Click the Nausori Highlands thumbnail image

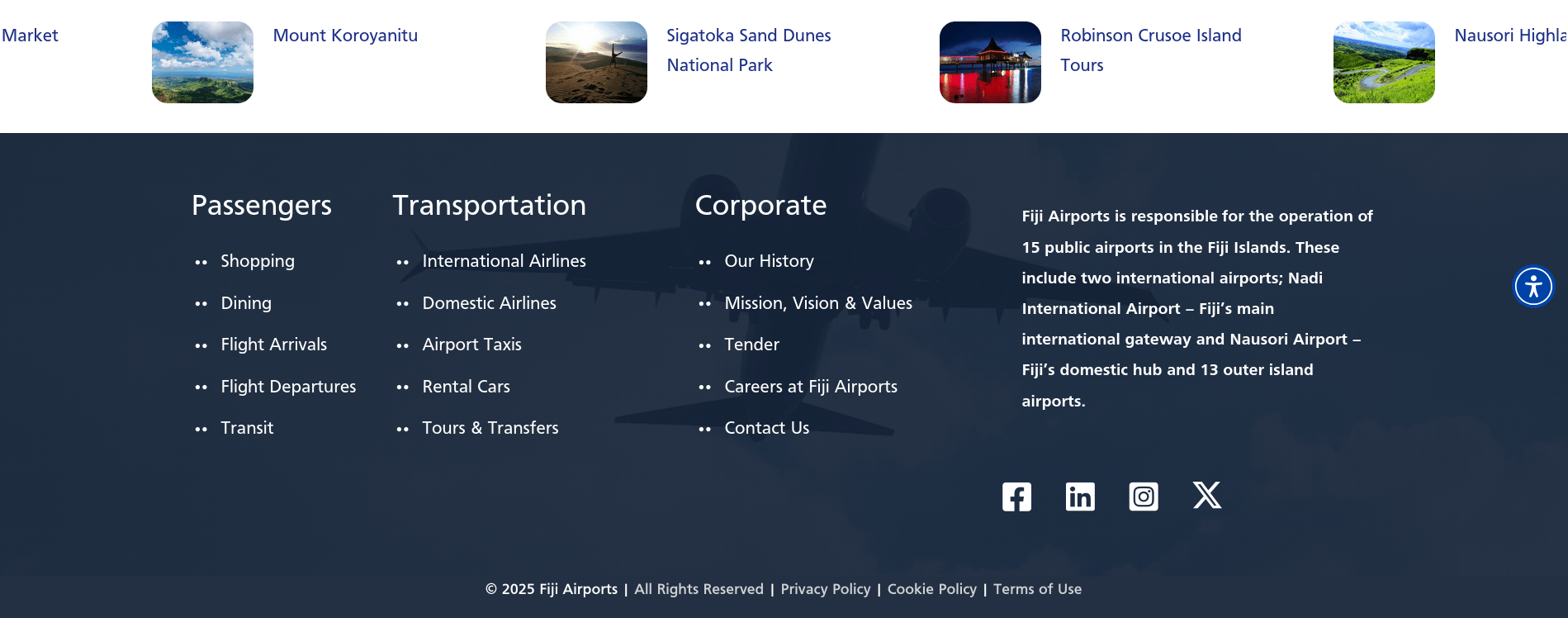pos(1384,63)
